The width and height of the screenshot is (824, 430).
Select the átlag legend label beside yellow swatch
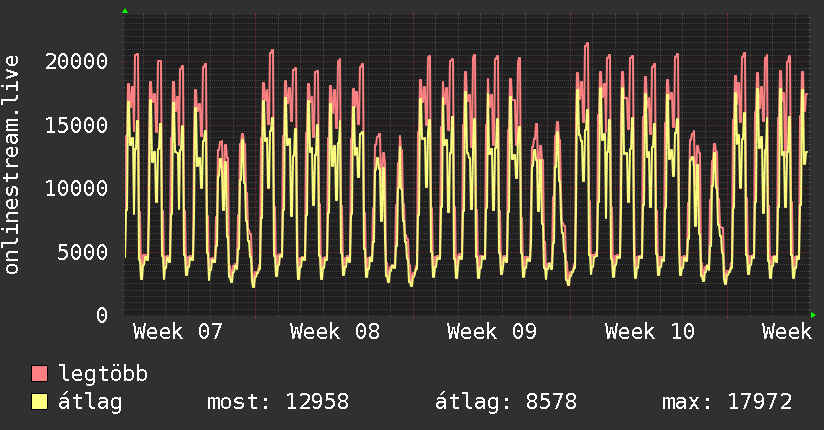[90, 402]
